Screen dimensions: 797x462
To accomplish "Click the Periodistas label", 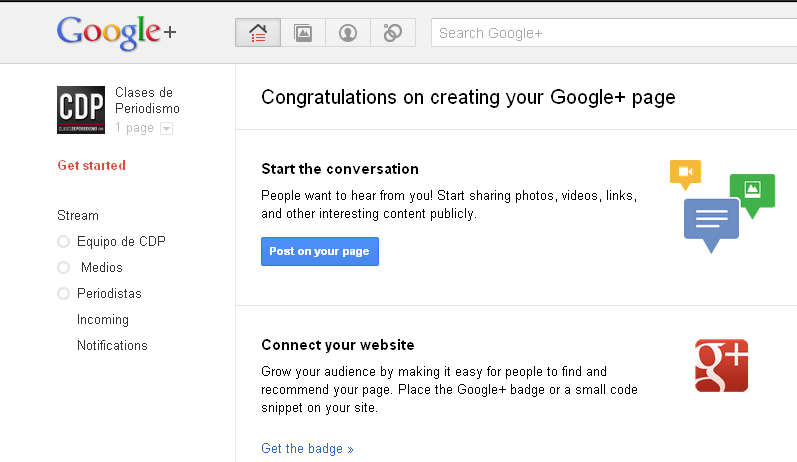I will (x=109, y=293).
